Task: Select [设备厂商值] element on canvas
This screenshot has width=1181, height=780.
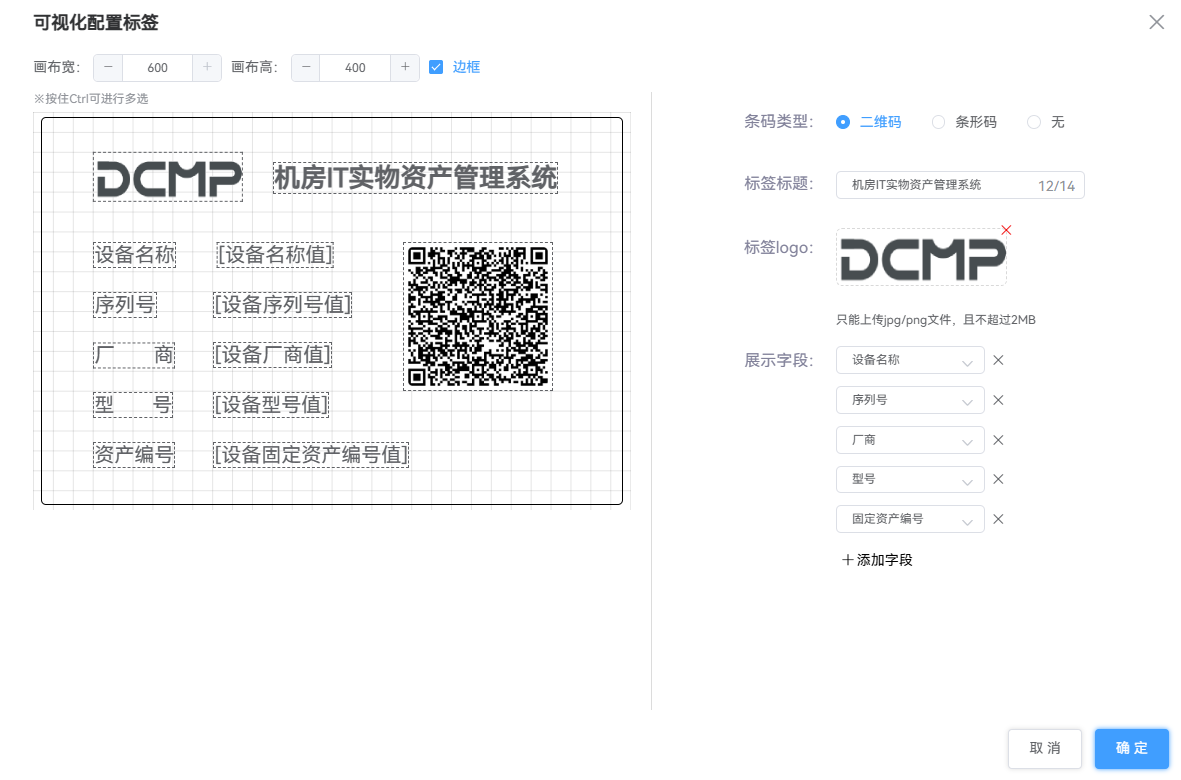Action: coord(273,355)
